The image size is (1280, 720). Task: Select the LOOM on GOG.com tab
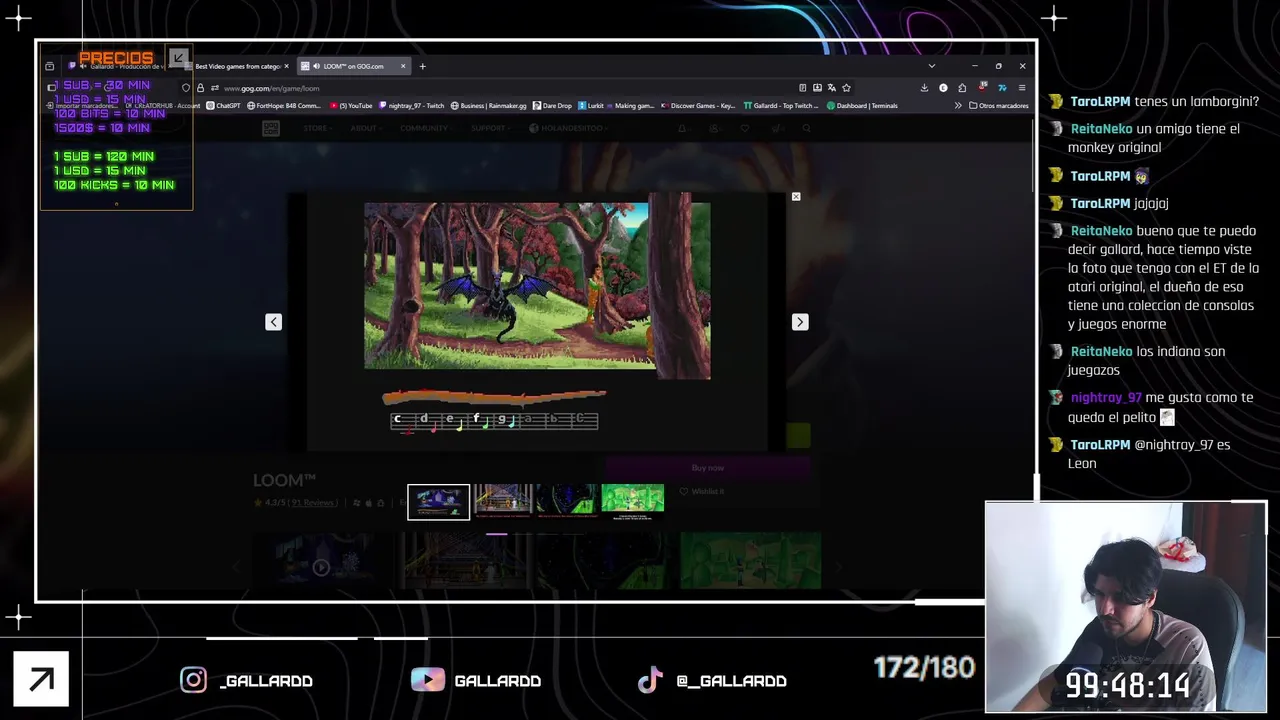tap(352, 66)
